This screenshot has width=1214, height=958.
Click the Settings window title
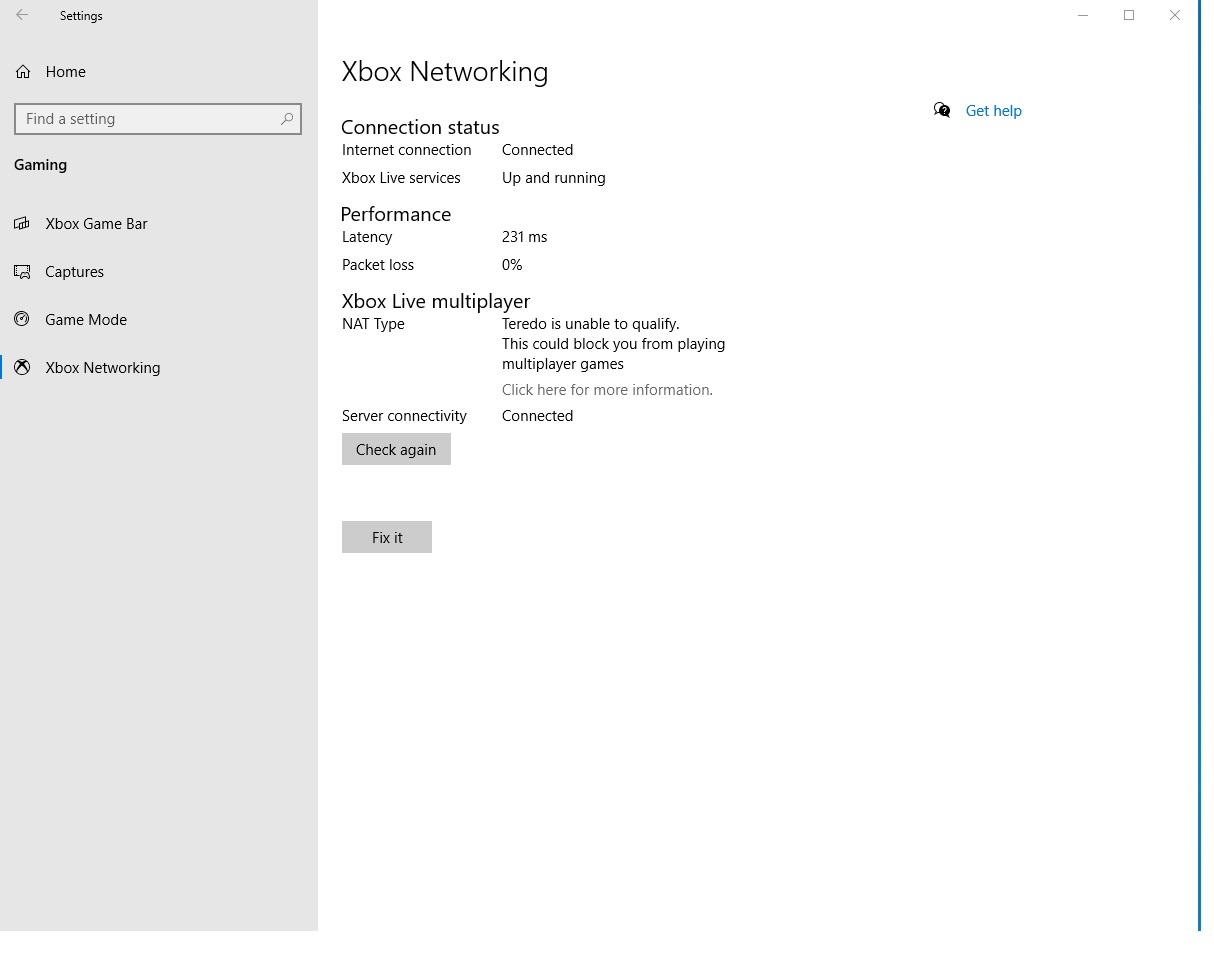pos(81,16)
